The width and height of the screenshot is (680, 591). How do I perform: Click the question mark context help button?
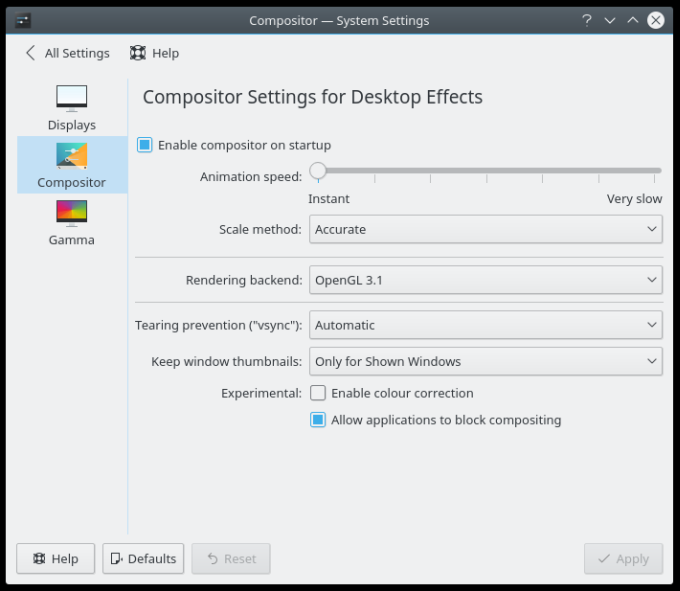tap(586, 20)
